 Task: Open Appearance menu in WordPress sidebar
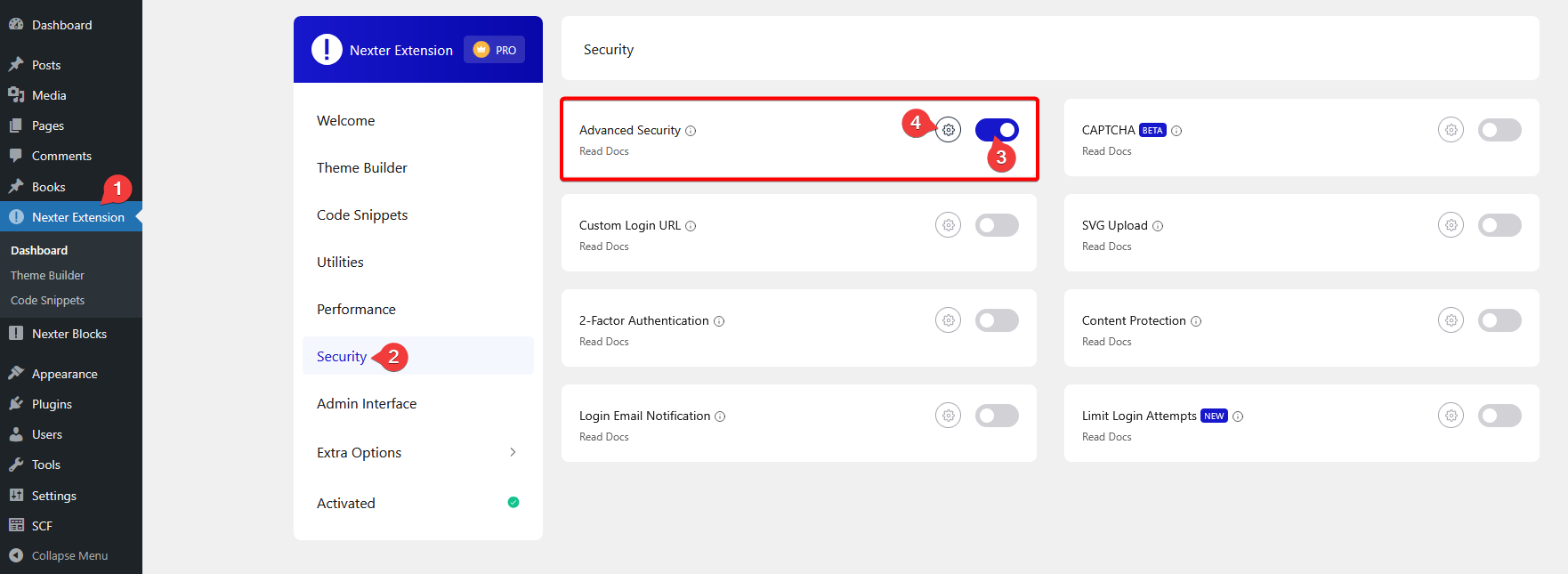point(64,374)
